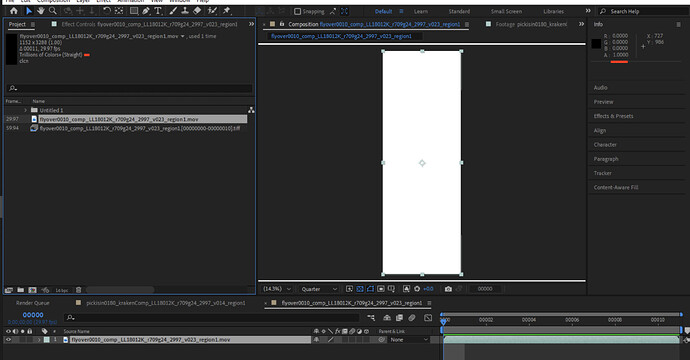Enable the Snapping checkbox
The height and width of the screenshot is (360, 690).
[x=297, y=11]
